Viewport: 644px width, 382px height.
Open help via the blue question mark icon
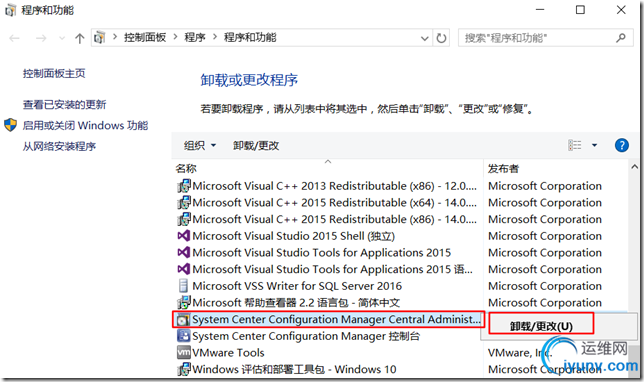621,145
